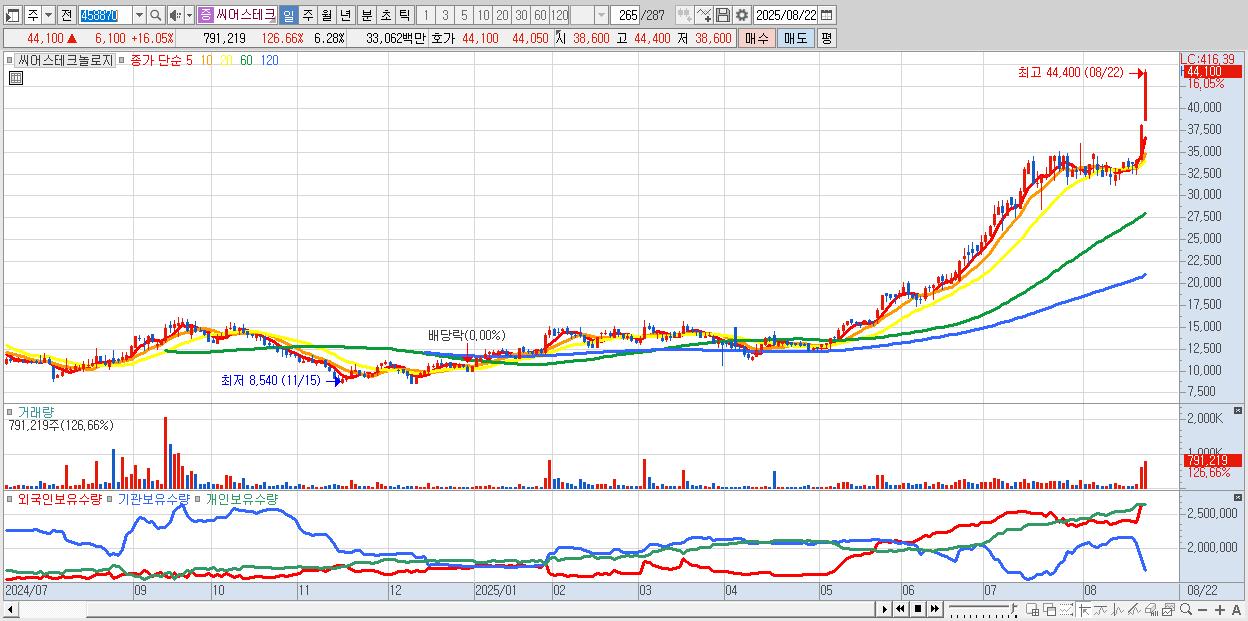Click the date field 2025/08/22
The image size is (1248, 621).
[x=786, y=15]
